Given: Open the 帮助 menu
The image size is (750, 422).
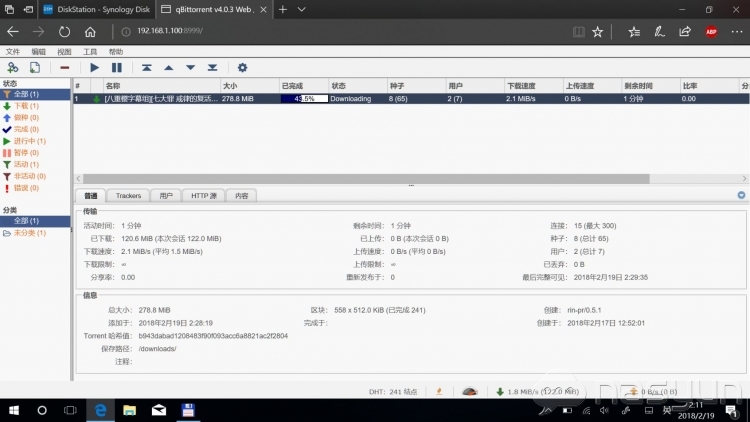Looking at the screenshot, I should tap(116, 52).
